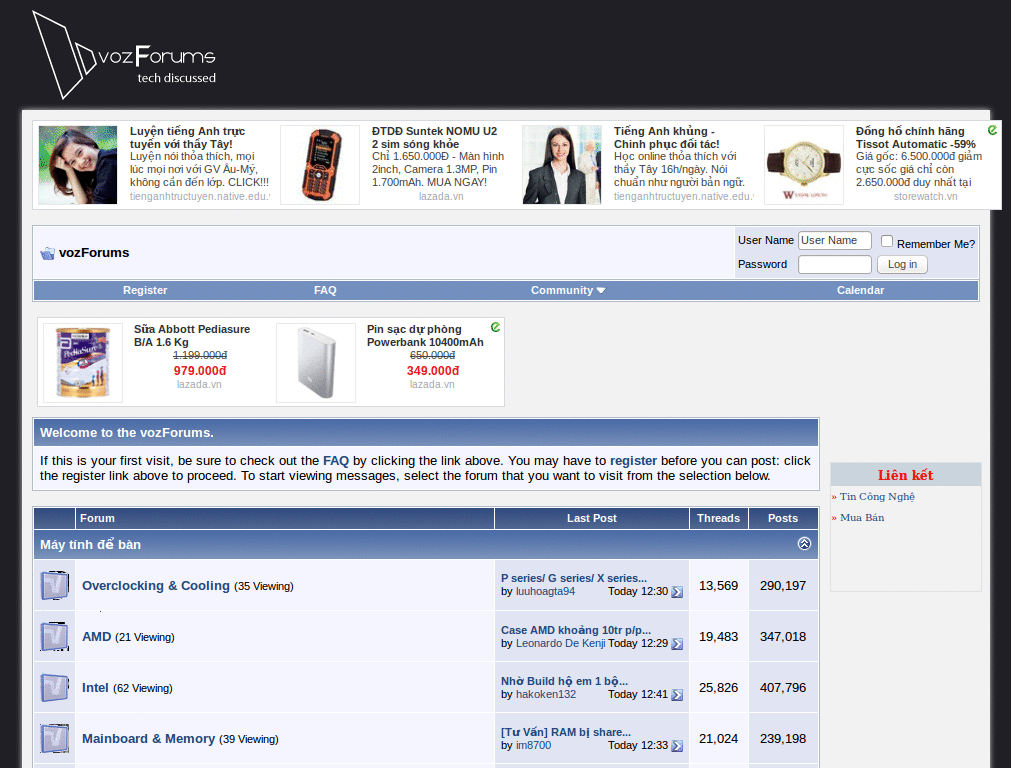This screenshot has height=768, width=1024.
Task: Click the green ad-choice icon on Powerbank ad
Action: tap(496, 327)
